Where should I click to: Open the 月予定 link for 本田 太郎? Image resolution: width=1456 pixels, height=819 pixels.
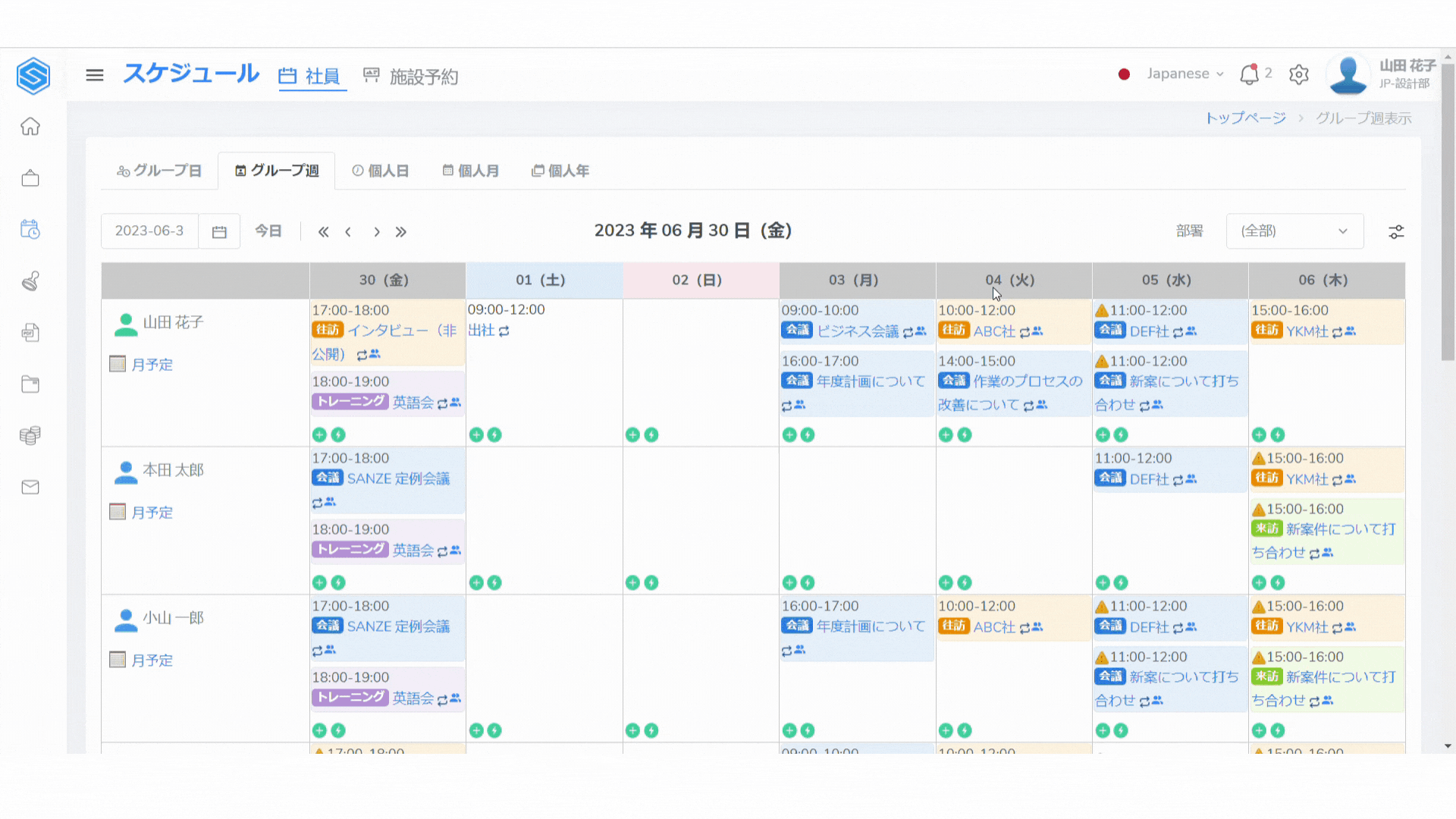(x=152, y=513)
